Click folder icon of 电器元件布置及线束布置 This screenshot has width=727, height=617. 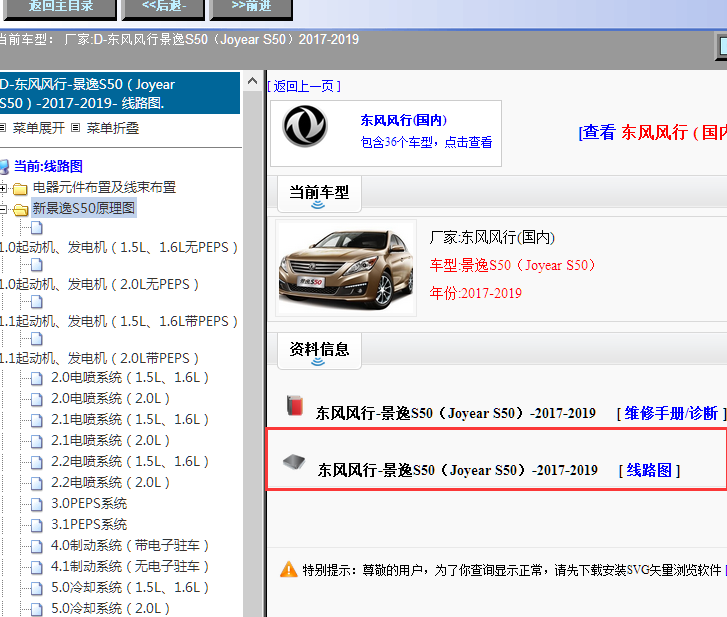point(20,189)
